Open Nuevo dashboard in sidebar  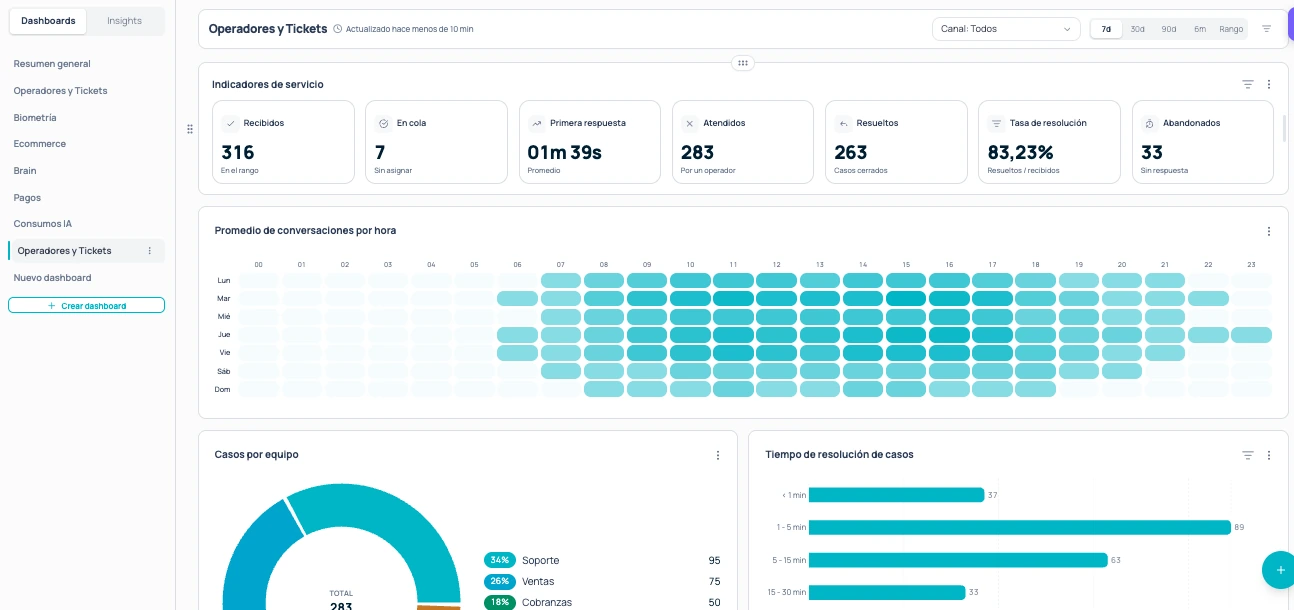coord(52,278)
